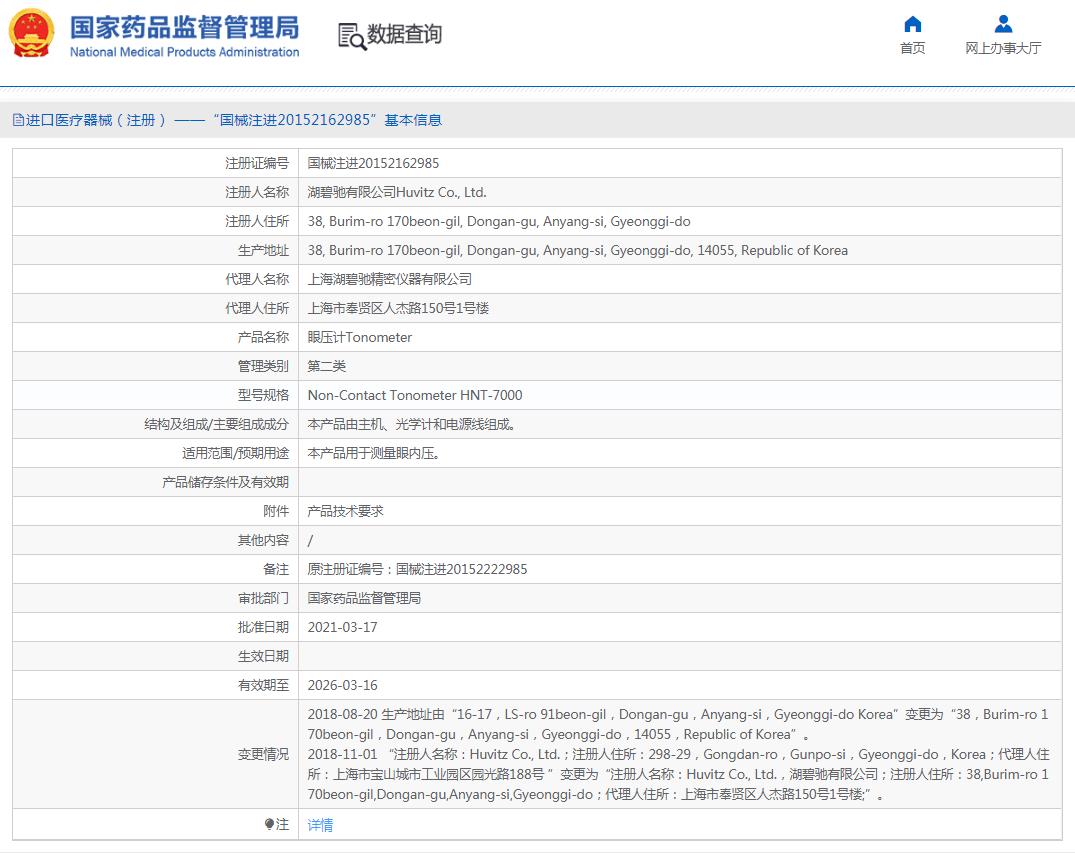The height and width of the screenshot is (853, 1075).
Task: Select the expiry date 2026-03-16
Action: click(342, 685)
